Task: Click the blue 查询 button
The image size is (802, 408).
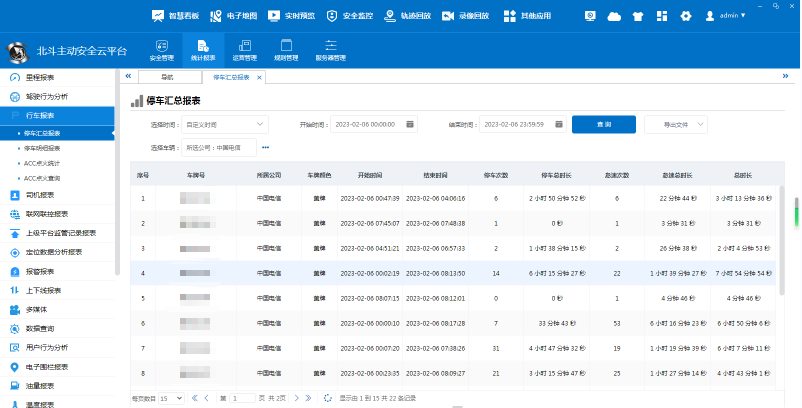Action: (x=603, y=124)
